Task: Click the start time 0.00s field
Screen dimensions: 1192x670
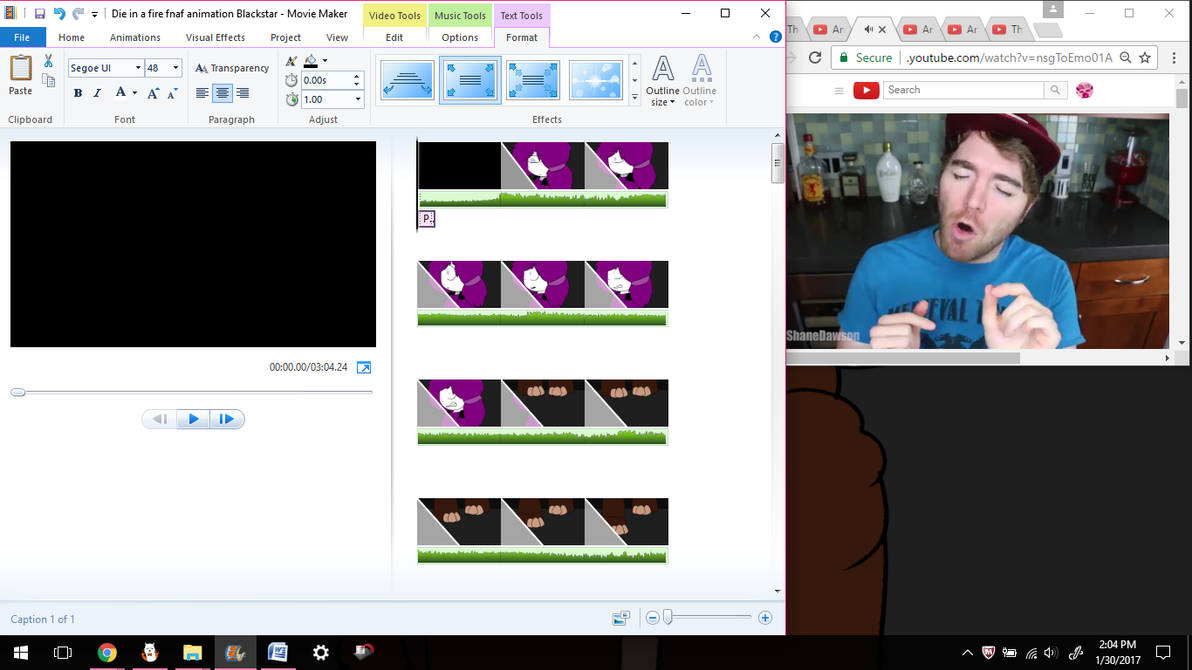Action: point(325,80)
